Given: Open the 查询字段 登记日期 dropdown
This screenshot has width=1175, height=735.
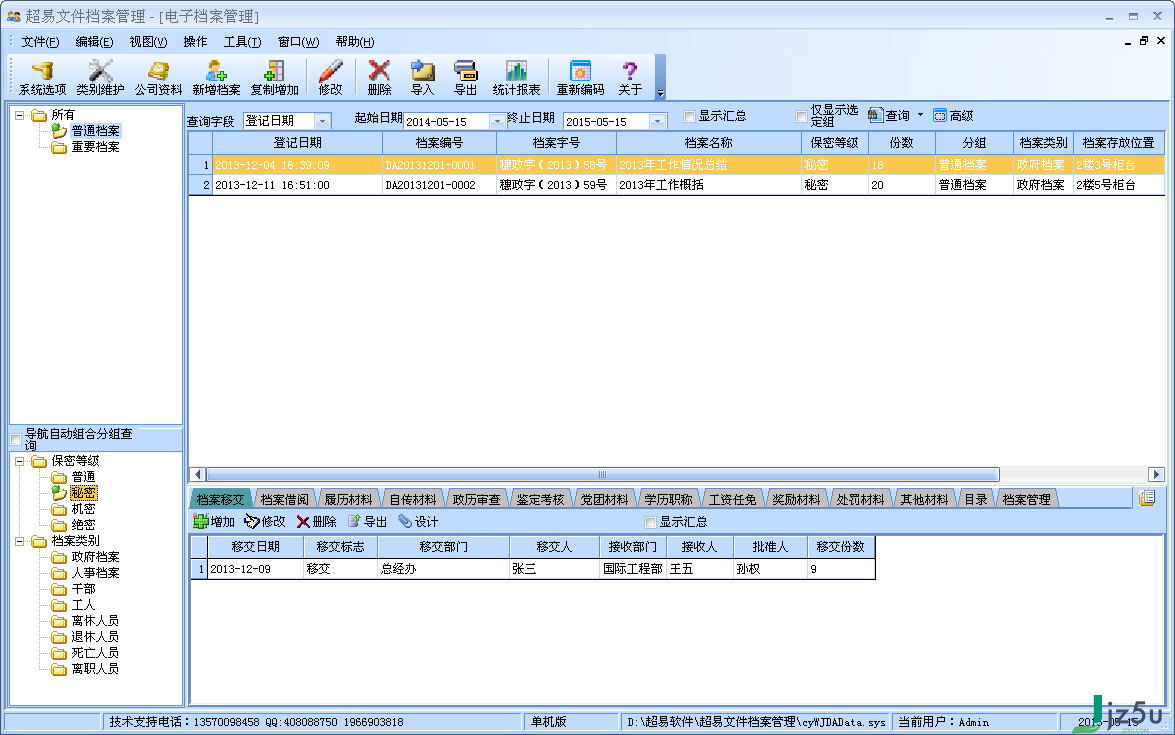Looking at the screenshot, I should tap(323, 121).
